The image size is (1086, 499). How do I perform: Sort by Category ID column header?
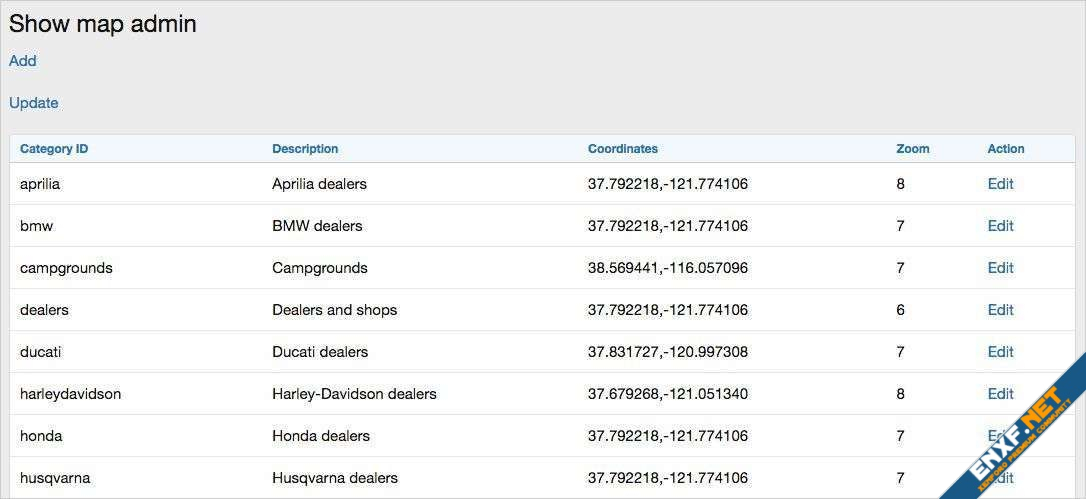click(54, 149)
